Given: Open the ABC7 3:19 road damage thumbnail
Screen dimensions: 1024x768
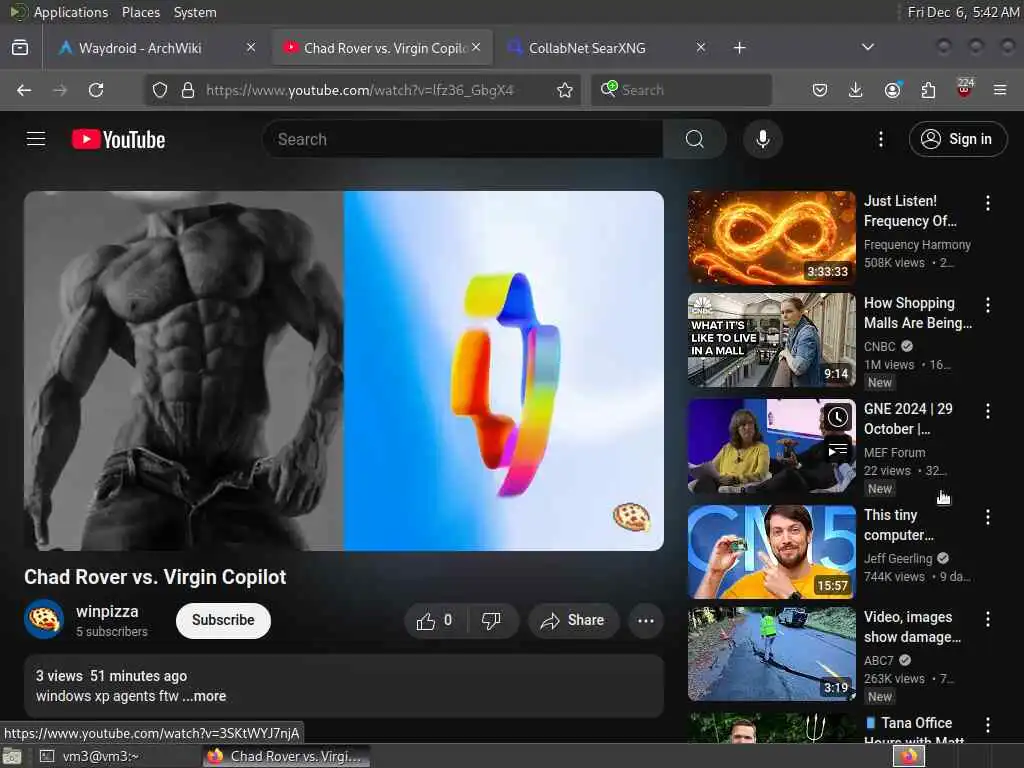Looking at the screenshot, I should coord(771,654).
